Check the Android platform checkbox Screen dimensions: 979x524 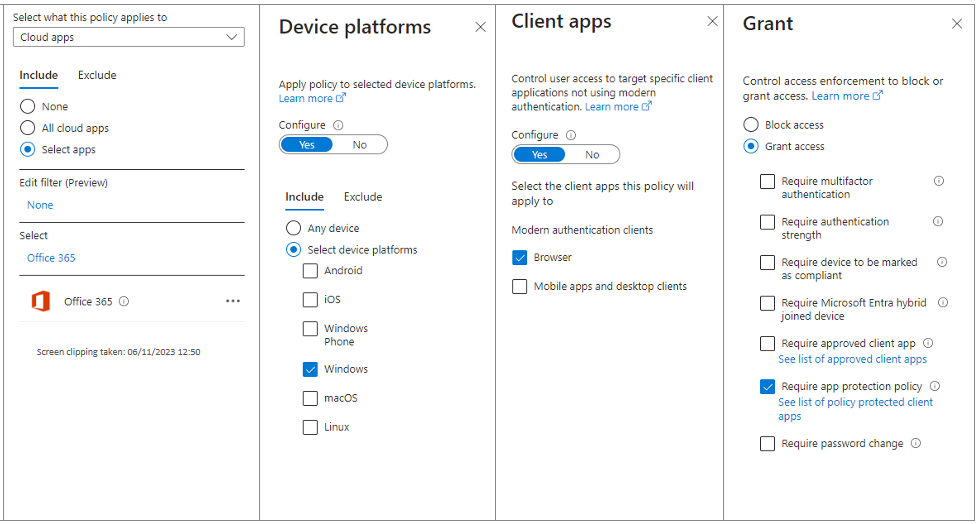point(310,271)
